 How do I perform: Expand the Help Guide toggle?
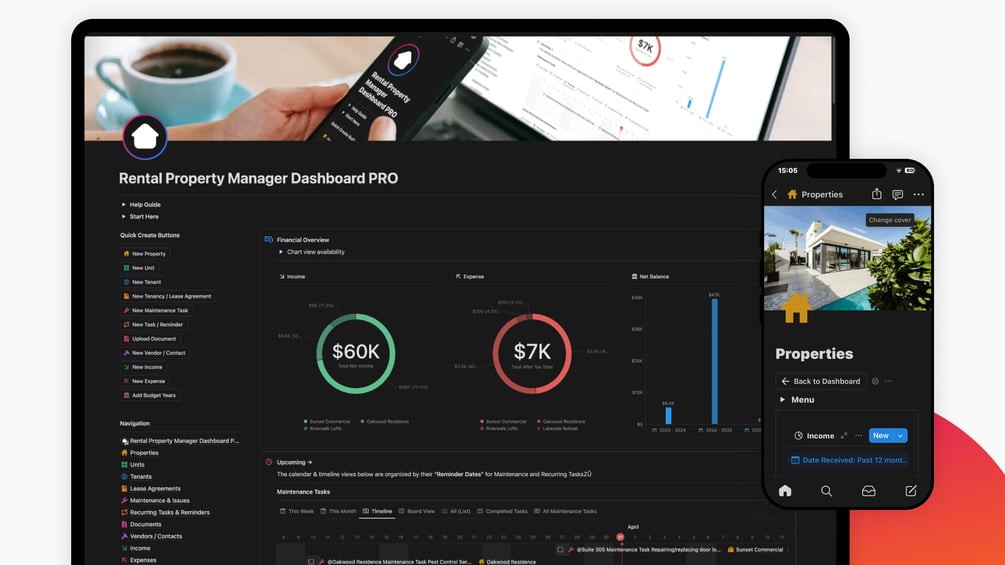pyautogui.click(x=124, y=204)
